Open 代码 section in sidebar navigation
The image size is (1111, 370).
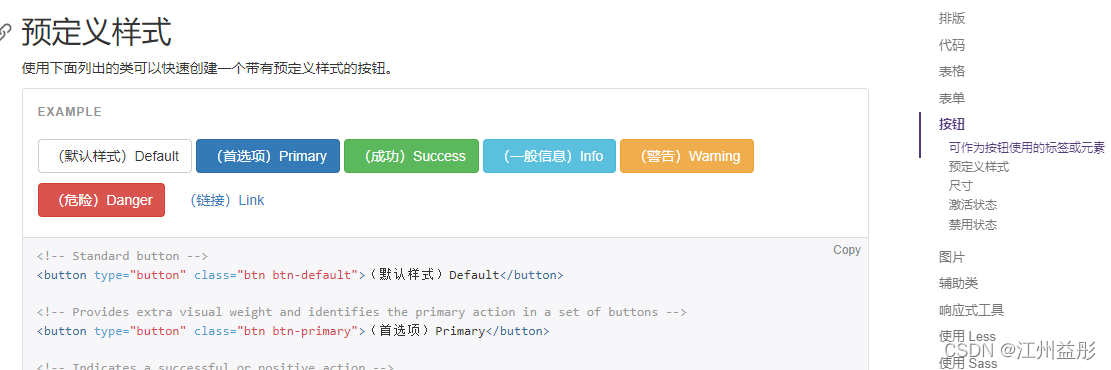pyautogui.click(x=952, y=45)
